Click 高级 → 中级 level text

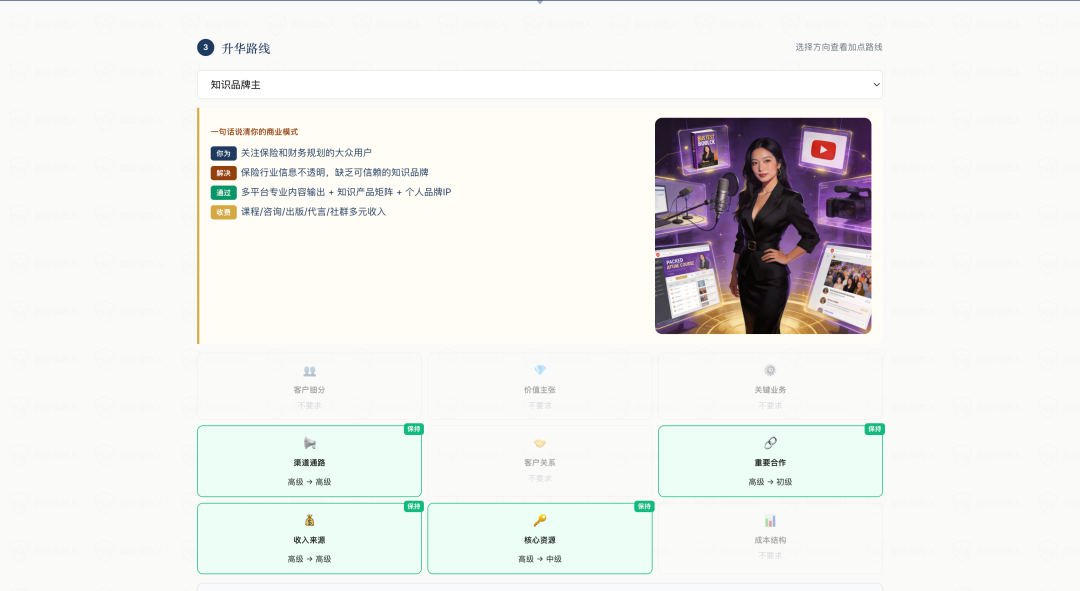[540, 559]
